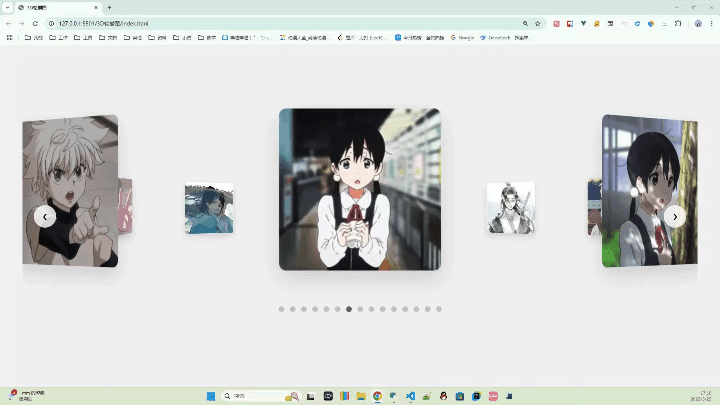Screen dimensions: 720x405
Task: Select the eighth carousel pagination dot
Action: tap(360, 309)
